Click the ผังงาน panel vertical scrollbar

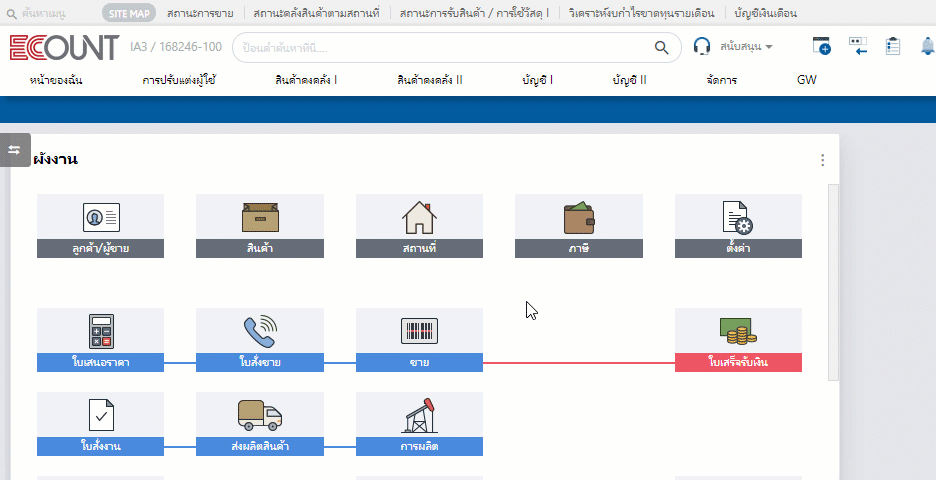click(832, 280)
